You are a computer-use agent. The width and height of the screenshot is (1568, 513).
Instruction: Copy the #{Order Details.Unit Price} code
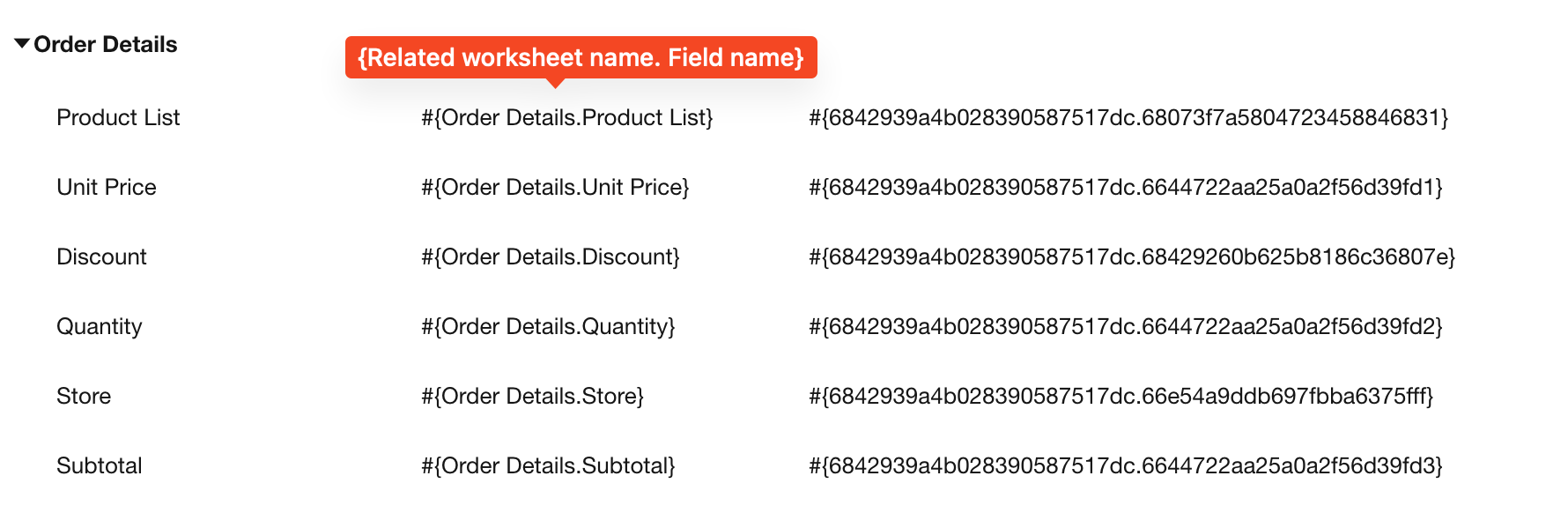(555, 187)
